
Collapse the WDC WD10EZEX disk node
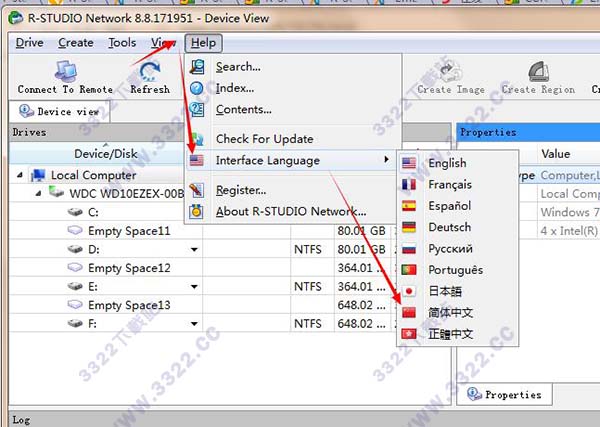(x=38, y=194)
